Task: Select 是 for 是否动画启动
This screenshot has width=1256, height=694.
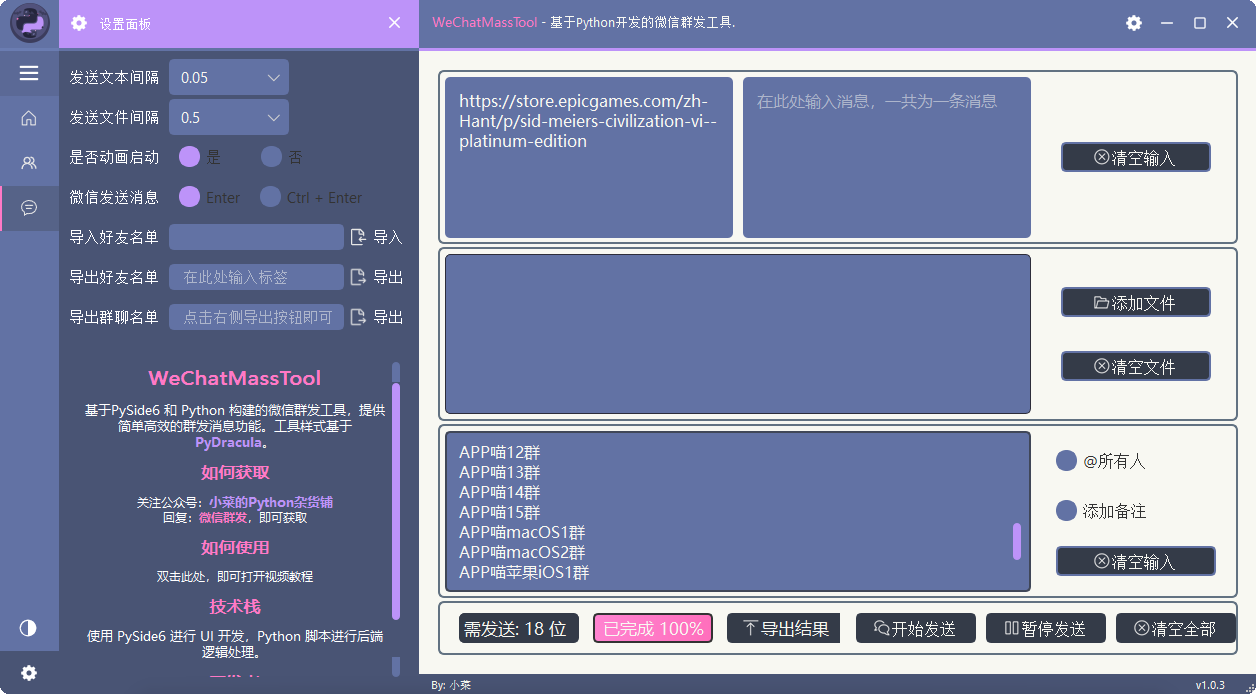Action: [x=190, y=157]
